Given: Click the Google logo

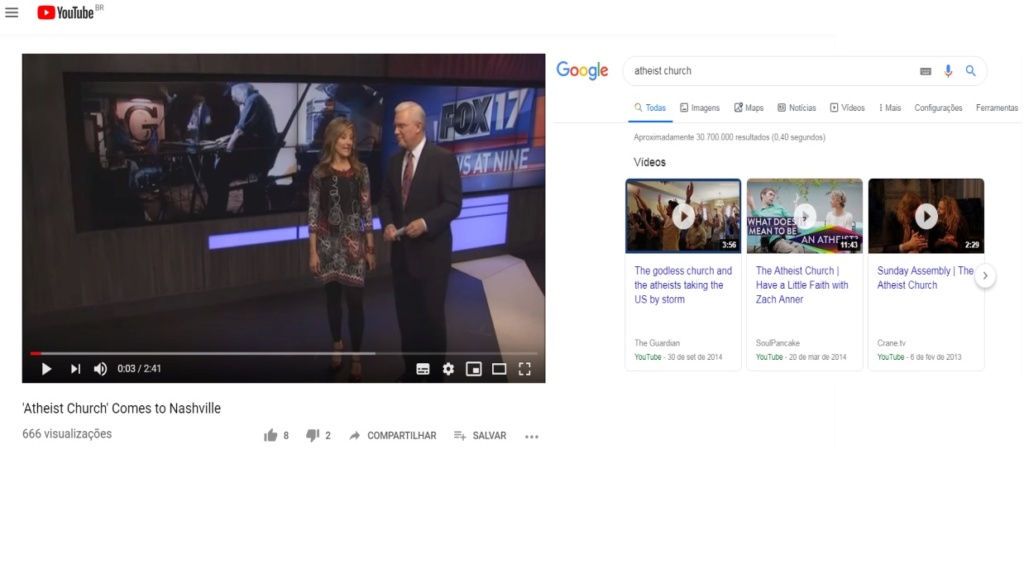Looking at the screenshot, I should [582, 71].
